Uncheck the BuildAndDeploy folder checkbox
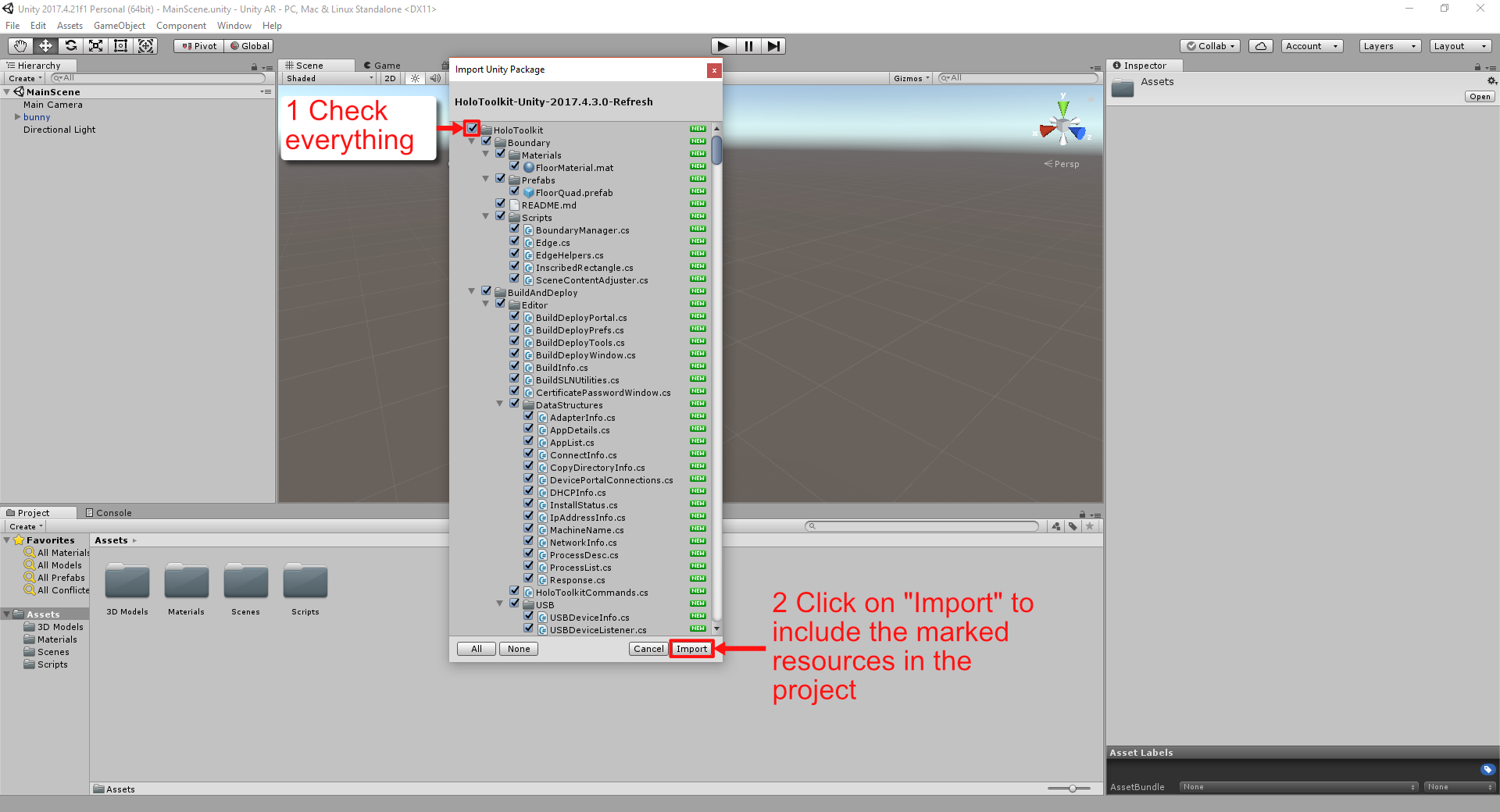This screenshot has height=812, width=1500. [487, 291]
